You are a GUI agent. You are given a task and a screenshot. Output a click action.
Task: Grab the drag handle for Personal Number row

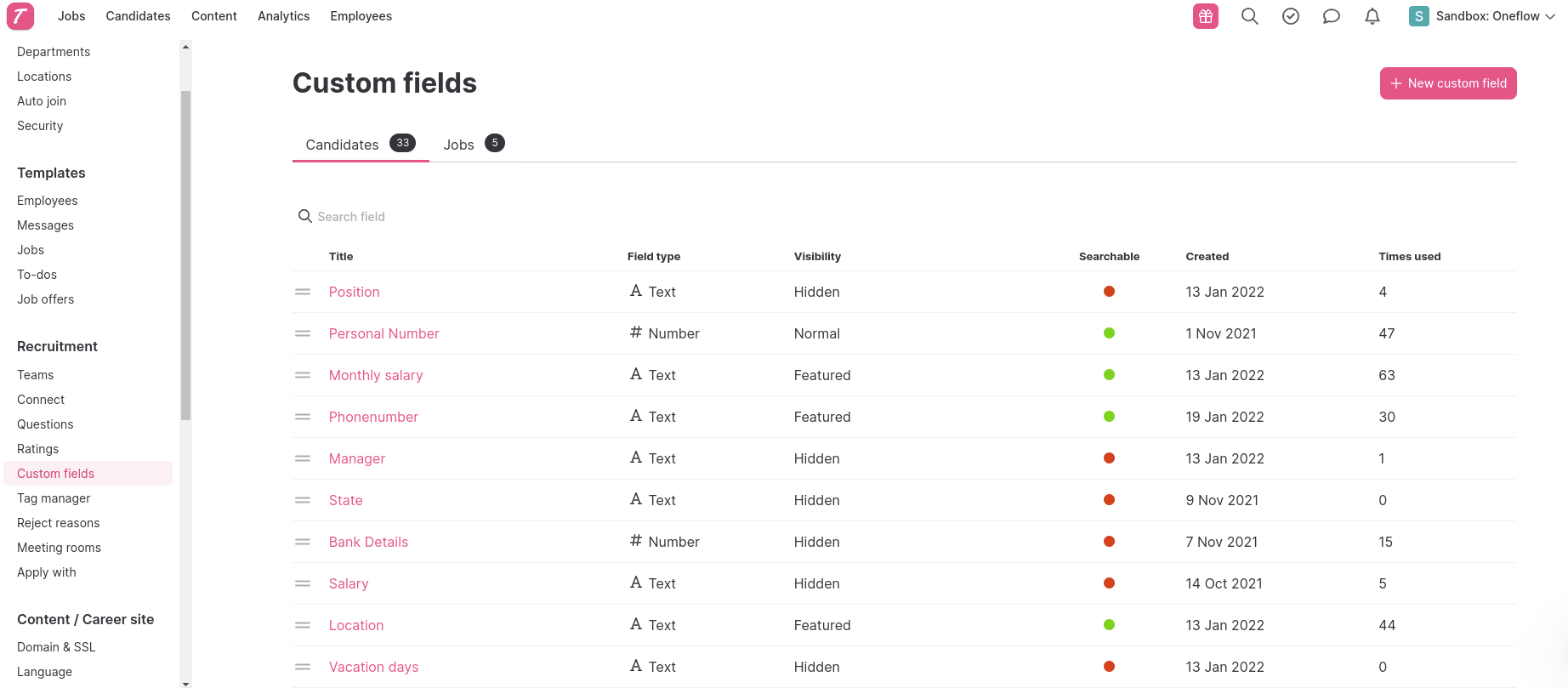[x=303, y=333]
